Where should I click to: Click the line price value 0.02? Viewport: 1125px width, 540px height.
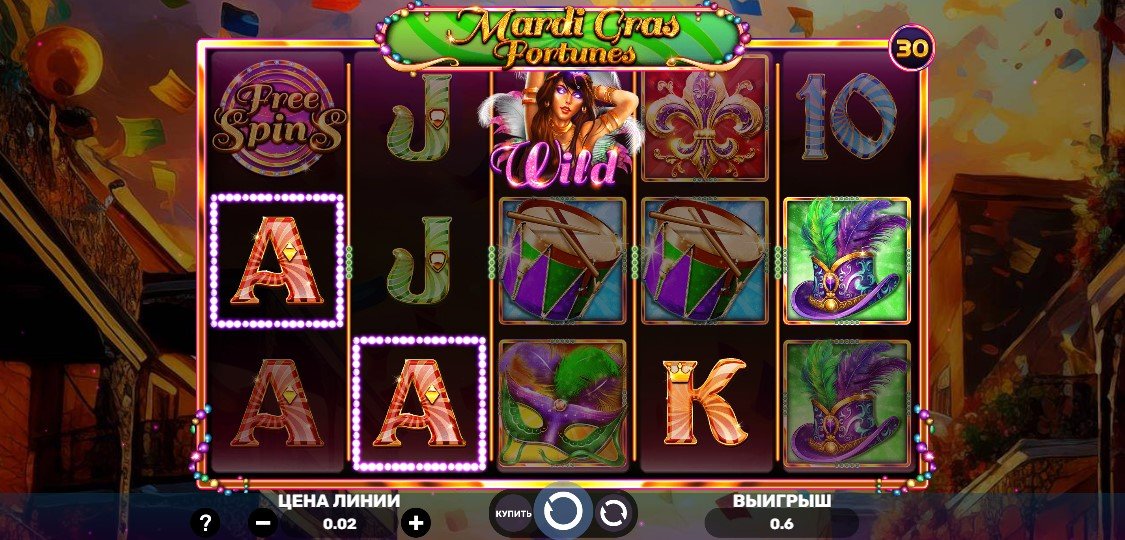click(x=339, y=524)
